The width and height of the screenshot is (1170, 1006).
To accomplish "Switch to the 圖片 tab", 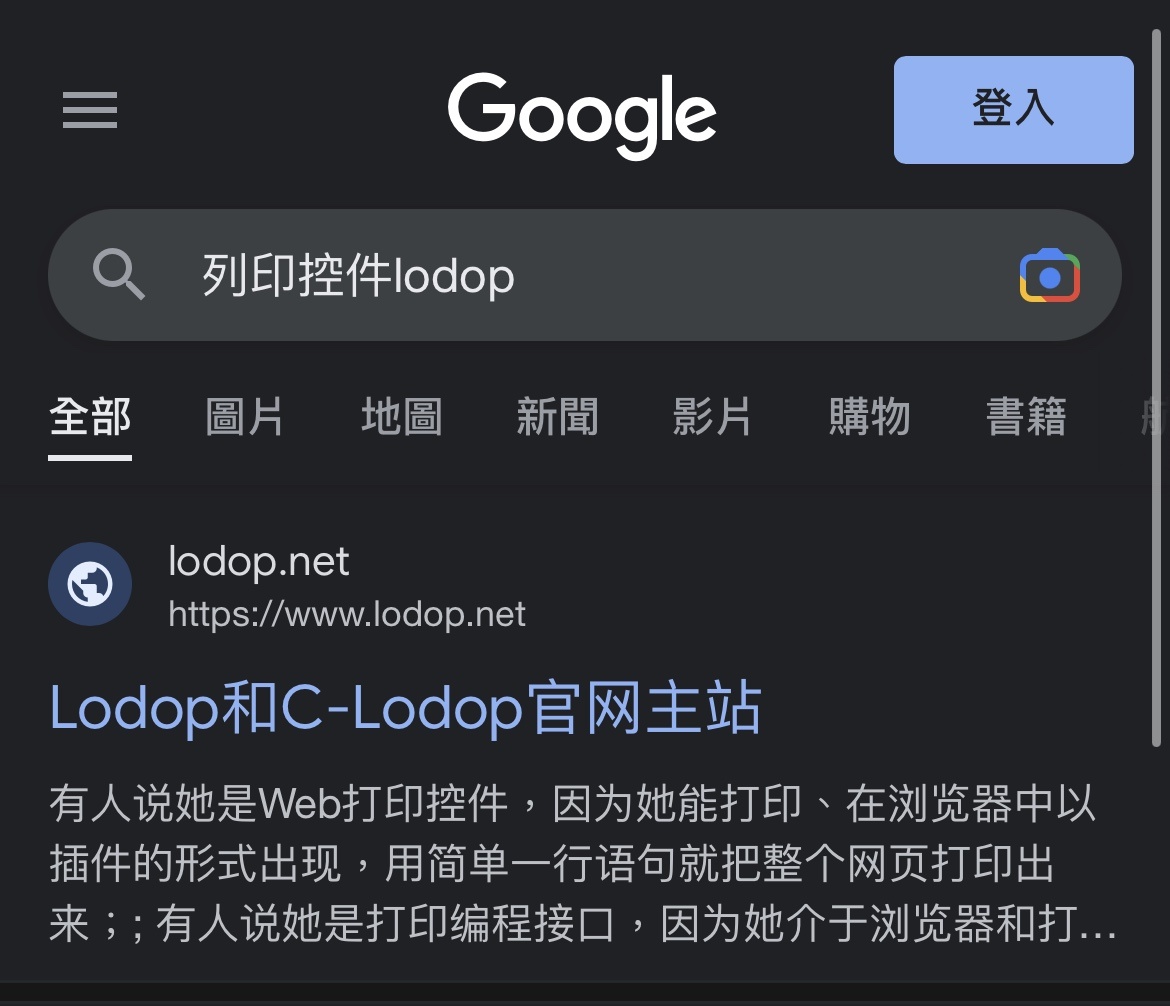I will [245, 416].
